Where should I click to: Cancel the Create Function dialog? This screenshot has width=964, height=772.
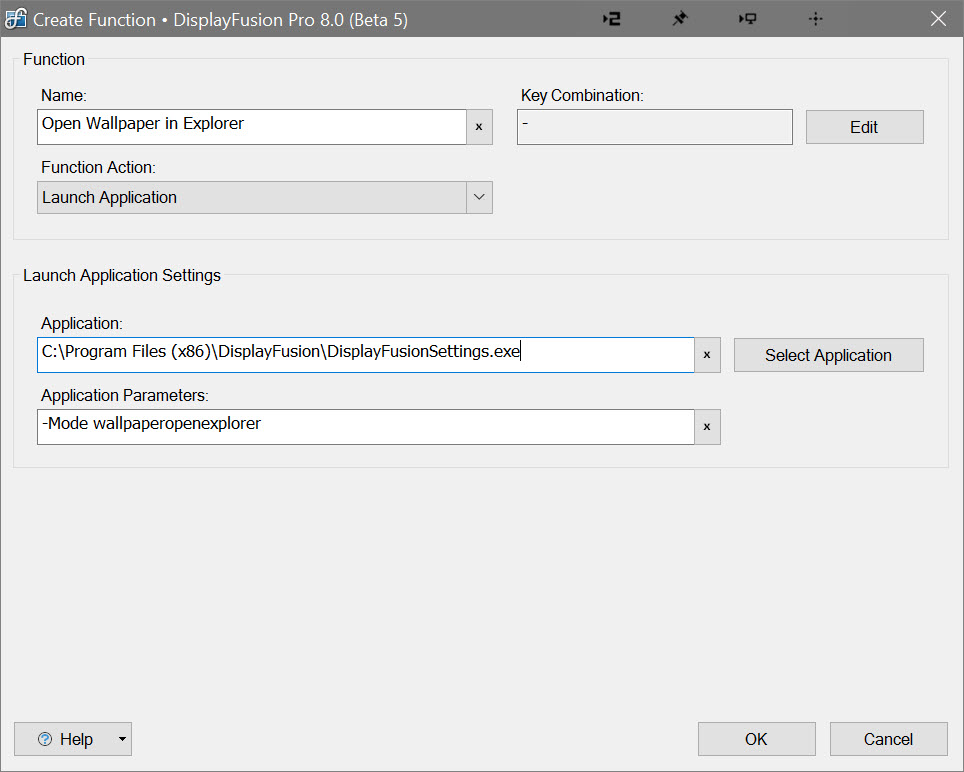click(x=888, y=739)
